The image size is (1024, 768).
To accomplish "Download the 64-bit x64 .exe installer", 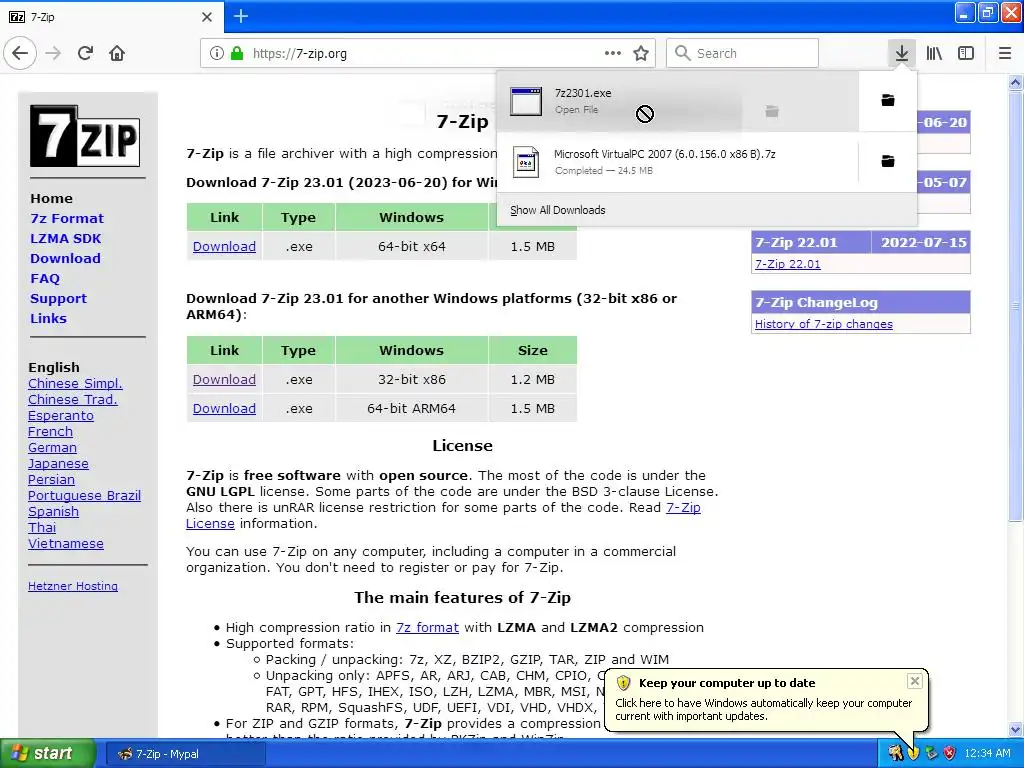I will (x=224, y=247).
